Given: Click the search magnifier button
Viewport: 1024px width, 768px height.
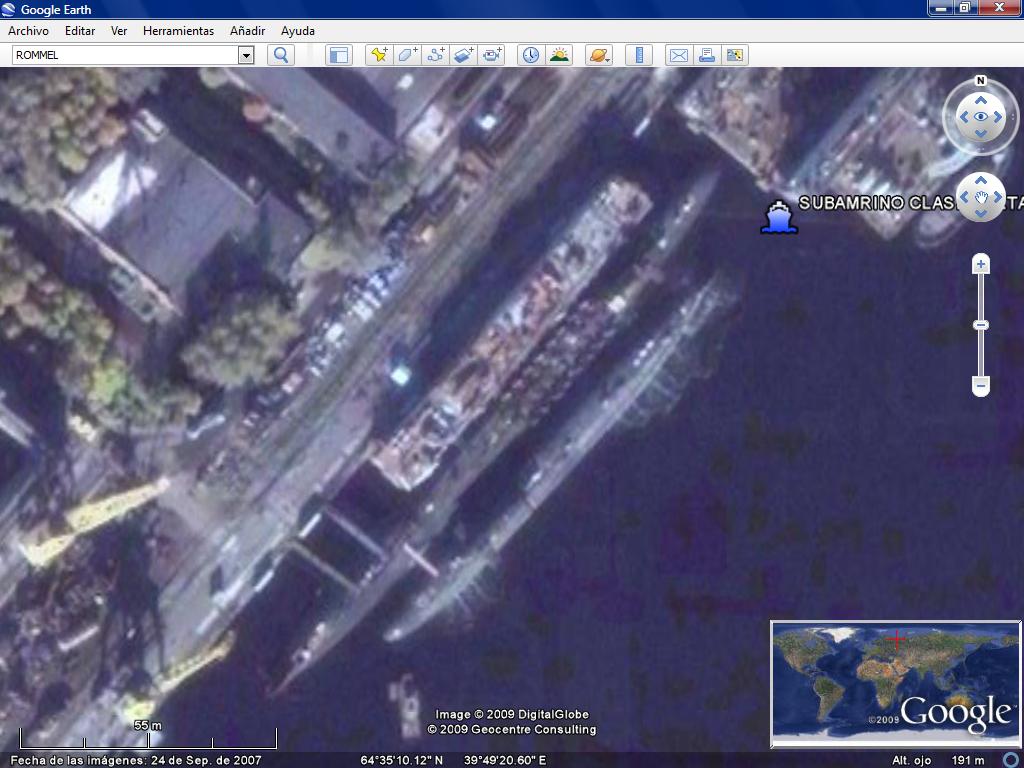Looking at the screenshot, I should [x=281, y=55].
